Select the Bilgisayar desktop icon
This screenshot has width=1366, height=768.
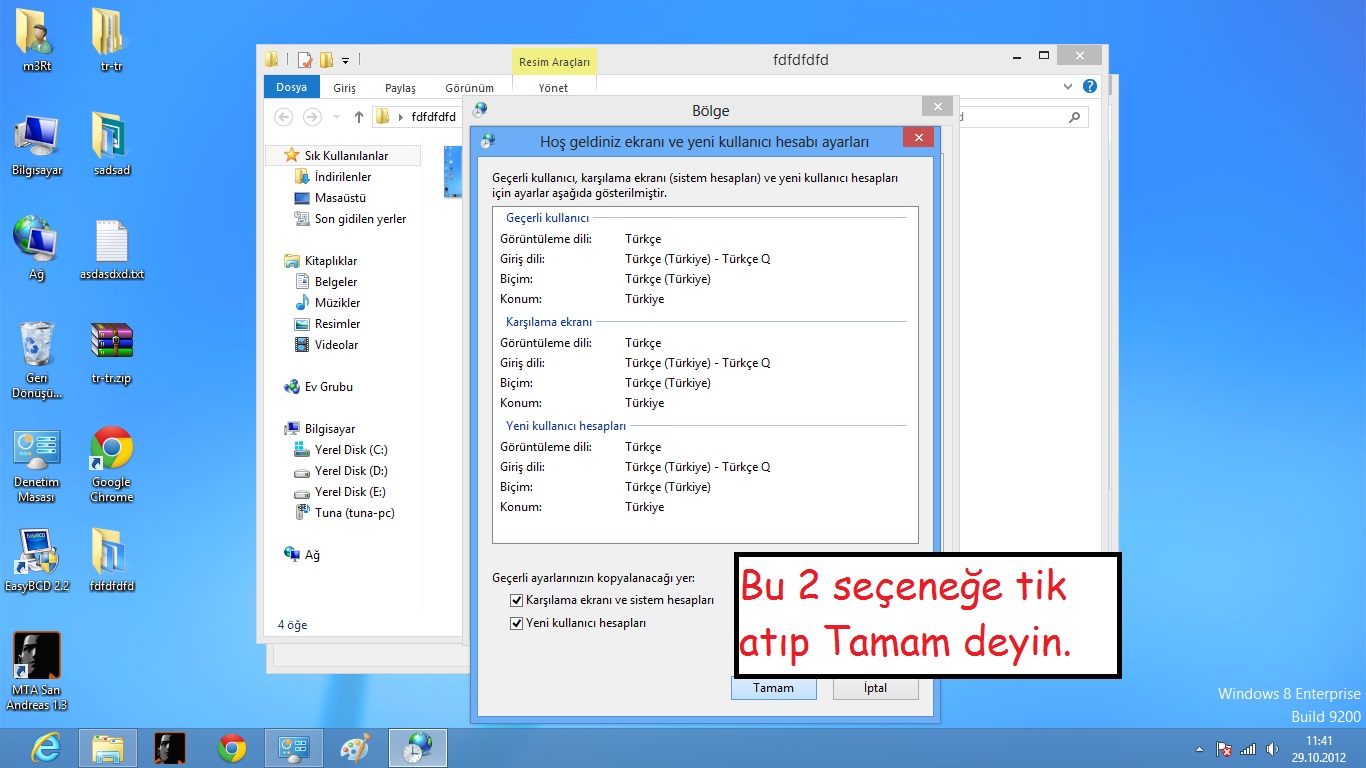click(x=37, y=145)
